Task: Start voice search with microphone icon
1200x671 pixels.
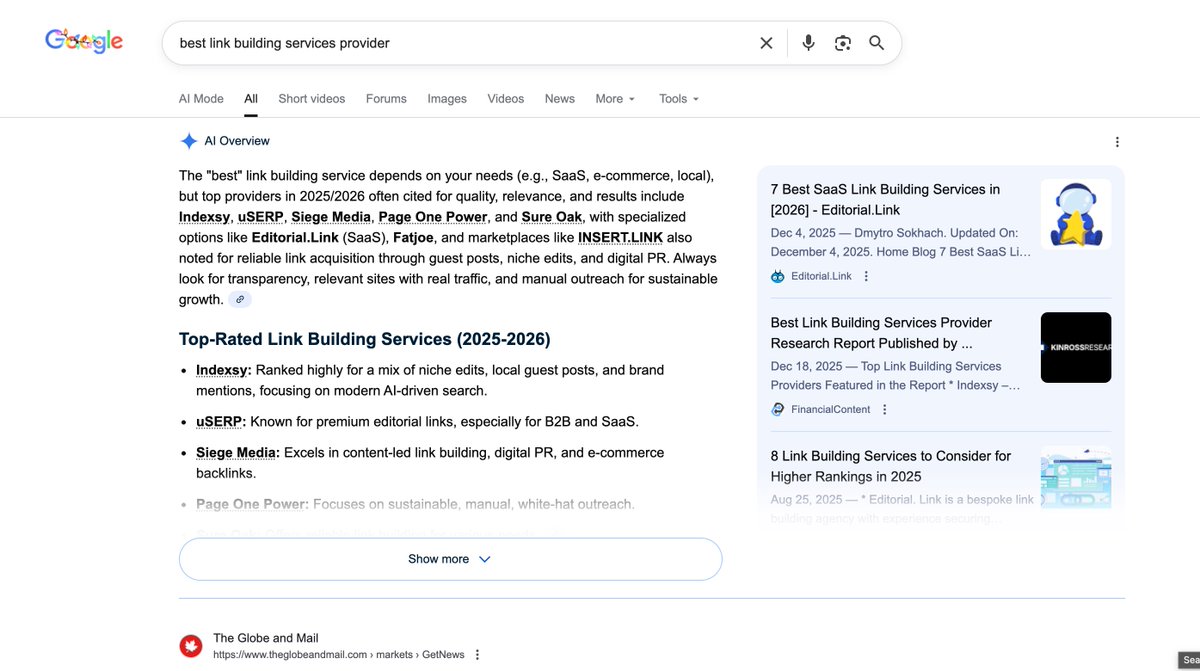Action: point(808,43)
